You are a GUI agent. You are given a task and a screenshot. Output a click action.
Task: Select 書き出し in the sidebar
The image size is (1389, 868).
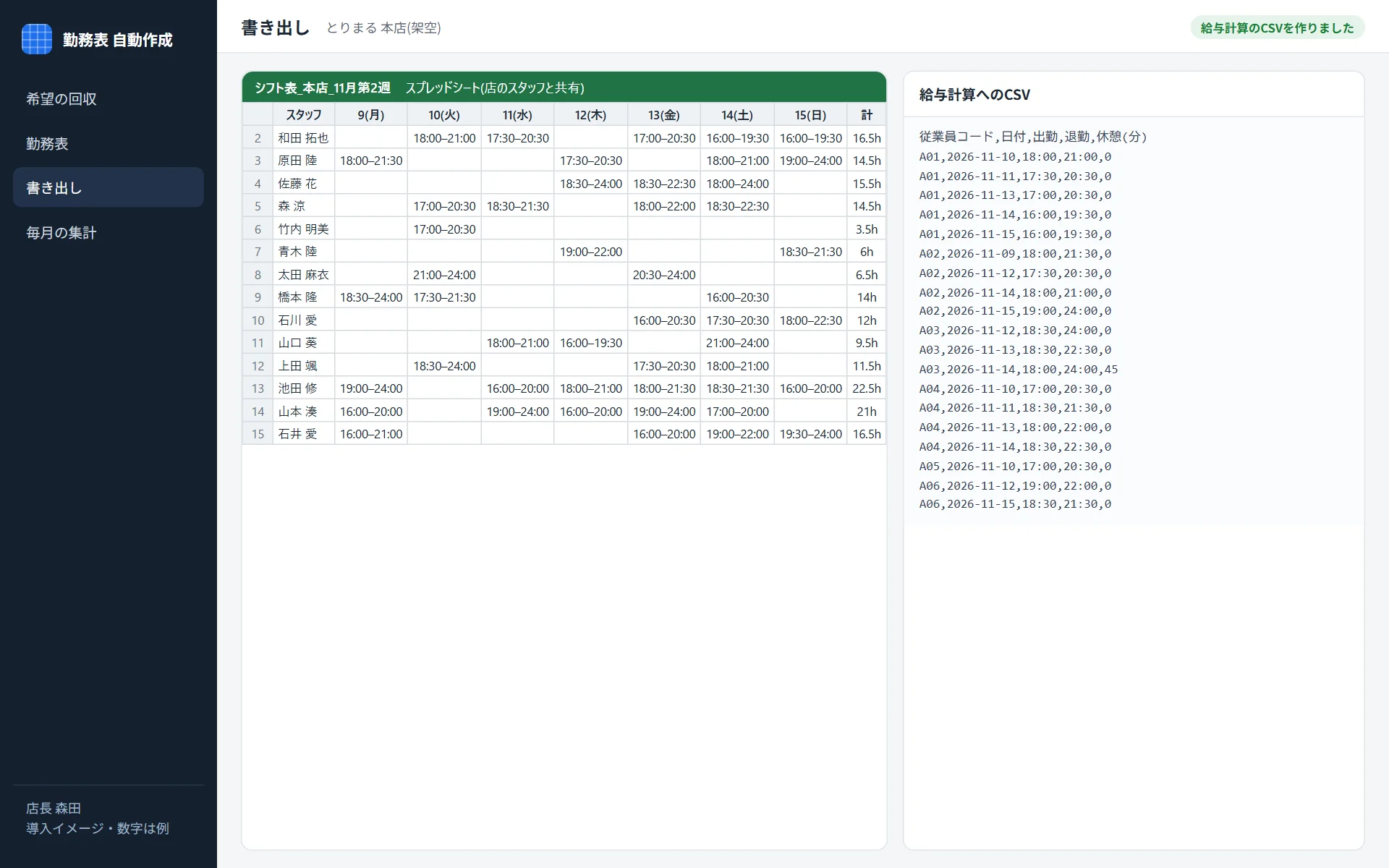click(109, 187)
